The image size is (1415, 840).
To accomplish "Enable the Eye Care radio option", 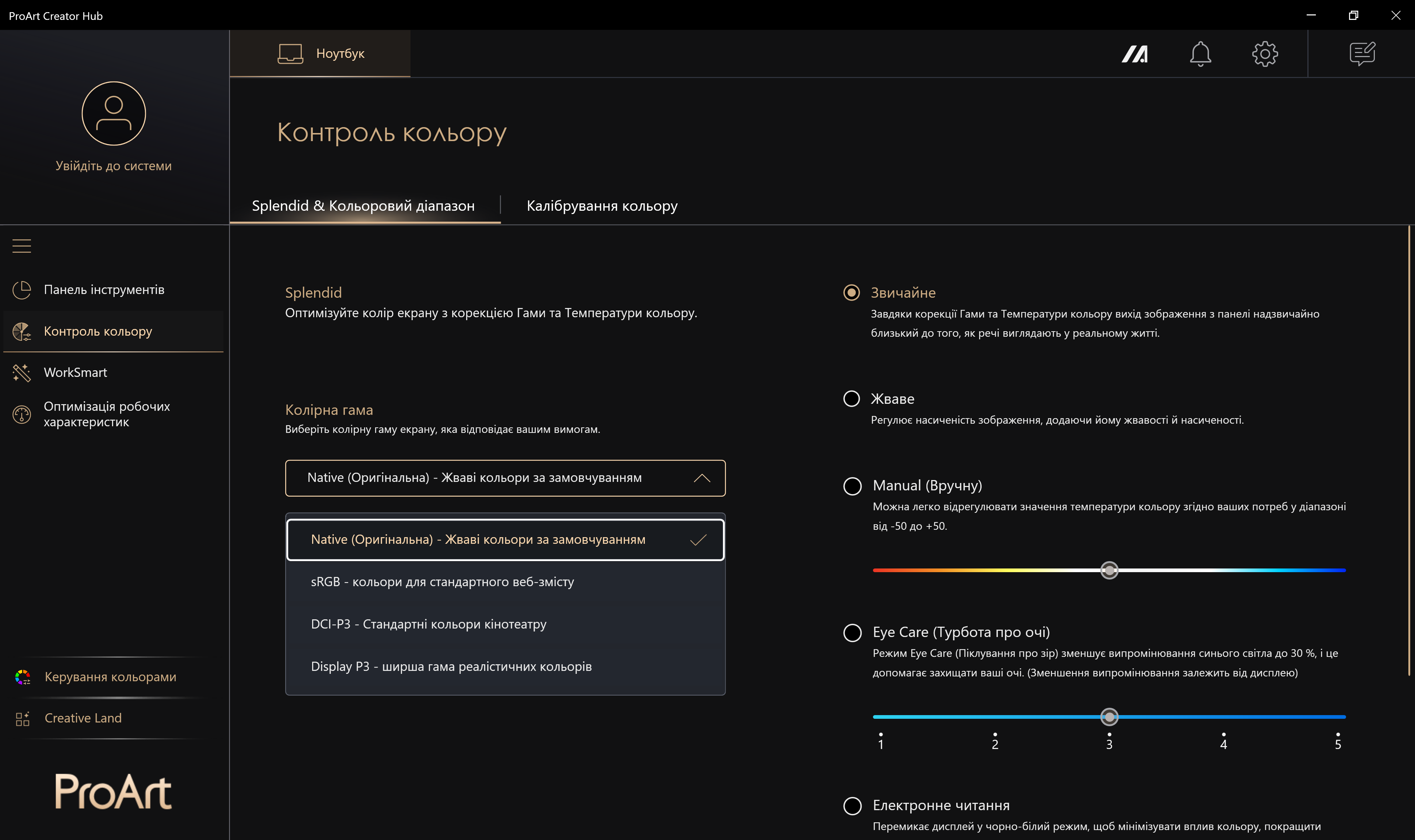I will coord(852,632).
